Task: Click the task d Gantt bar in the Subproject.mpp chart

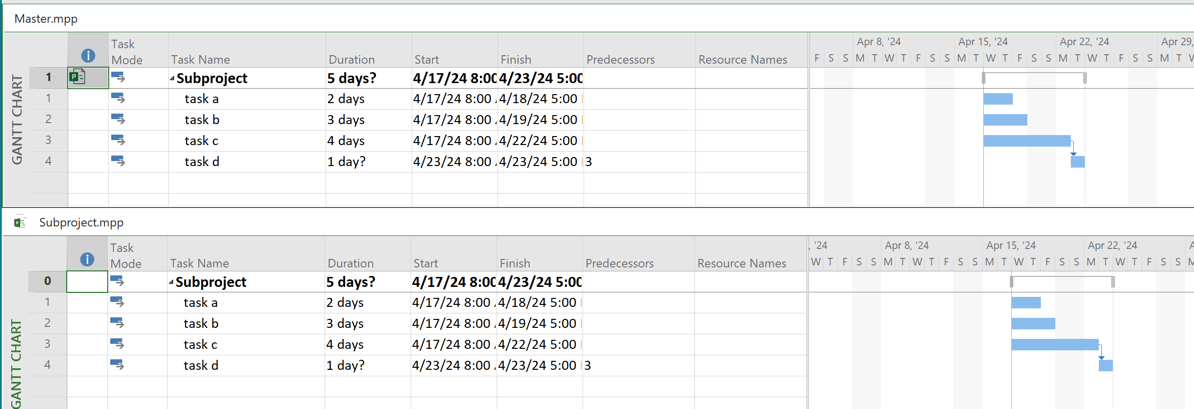Action: (x=1106, y=366)
